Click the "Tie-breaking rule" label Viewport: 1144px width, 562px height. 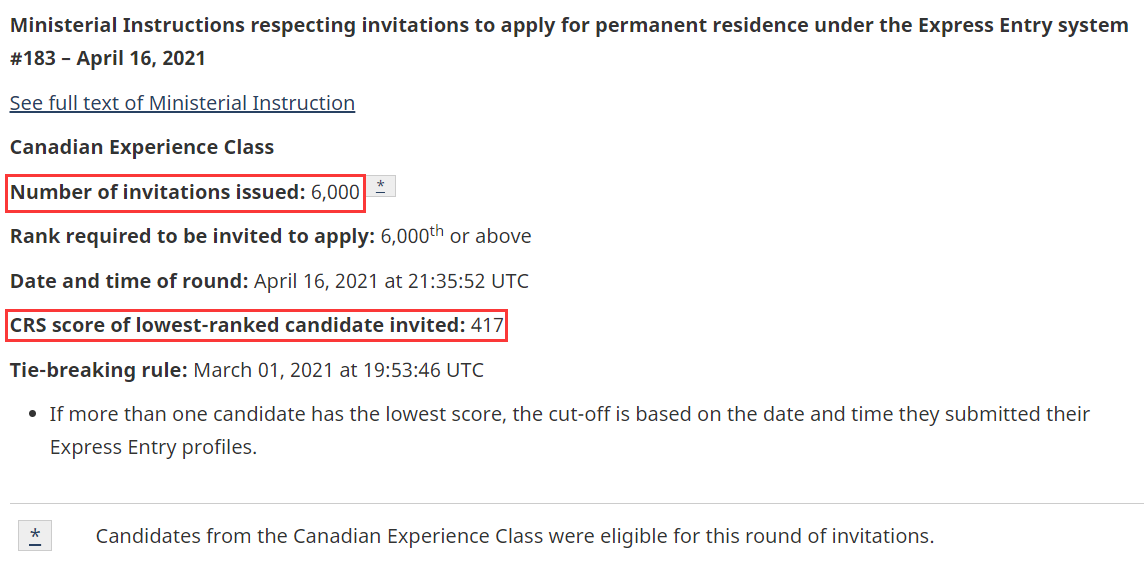98,370
